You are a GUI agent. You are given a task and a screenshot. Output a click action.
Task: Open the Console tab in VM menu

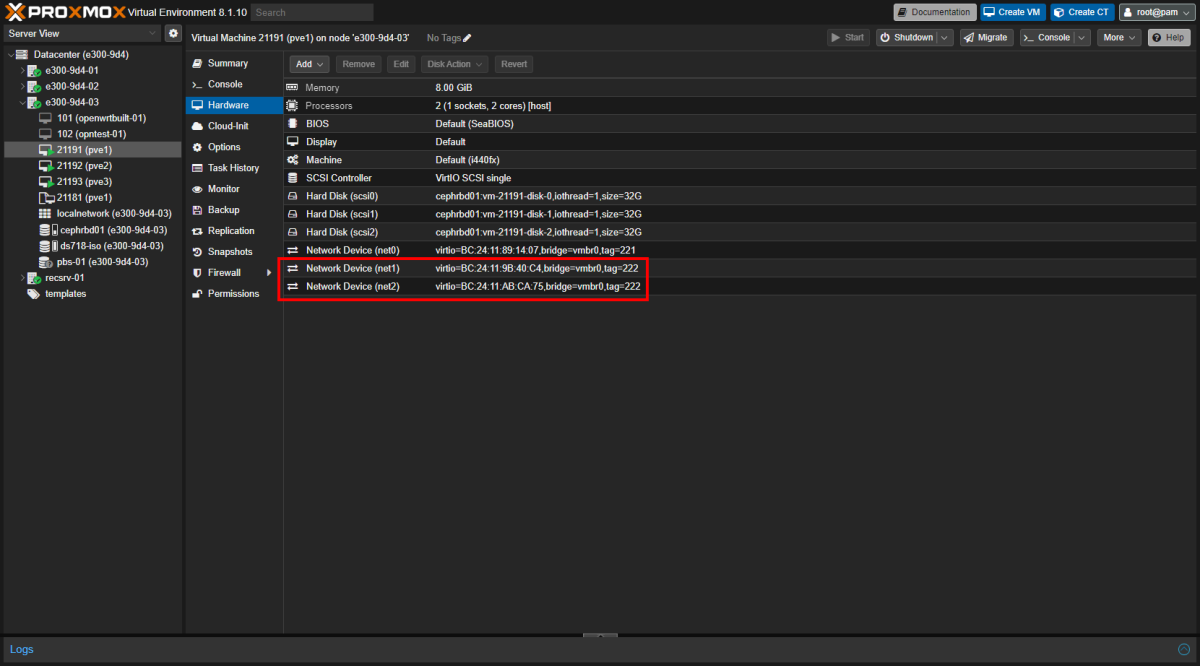234,84
